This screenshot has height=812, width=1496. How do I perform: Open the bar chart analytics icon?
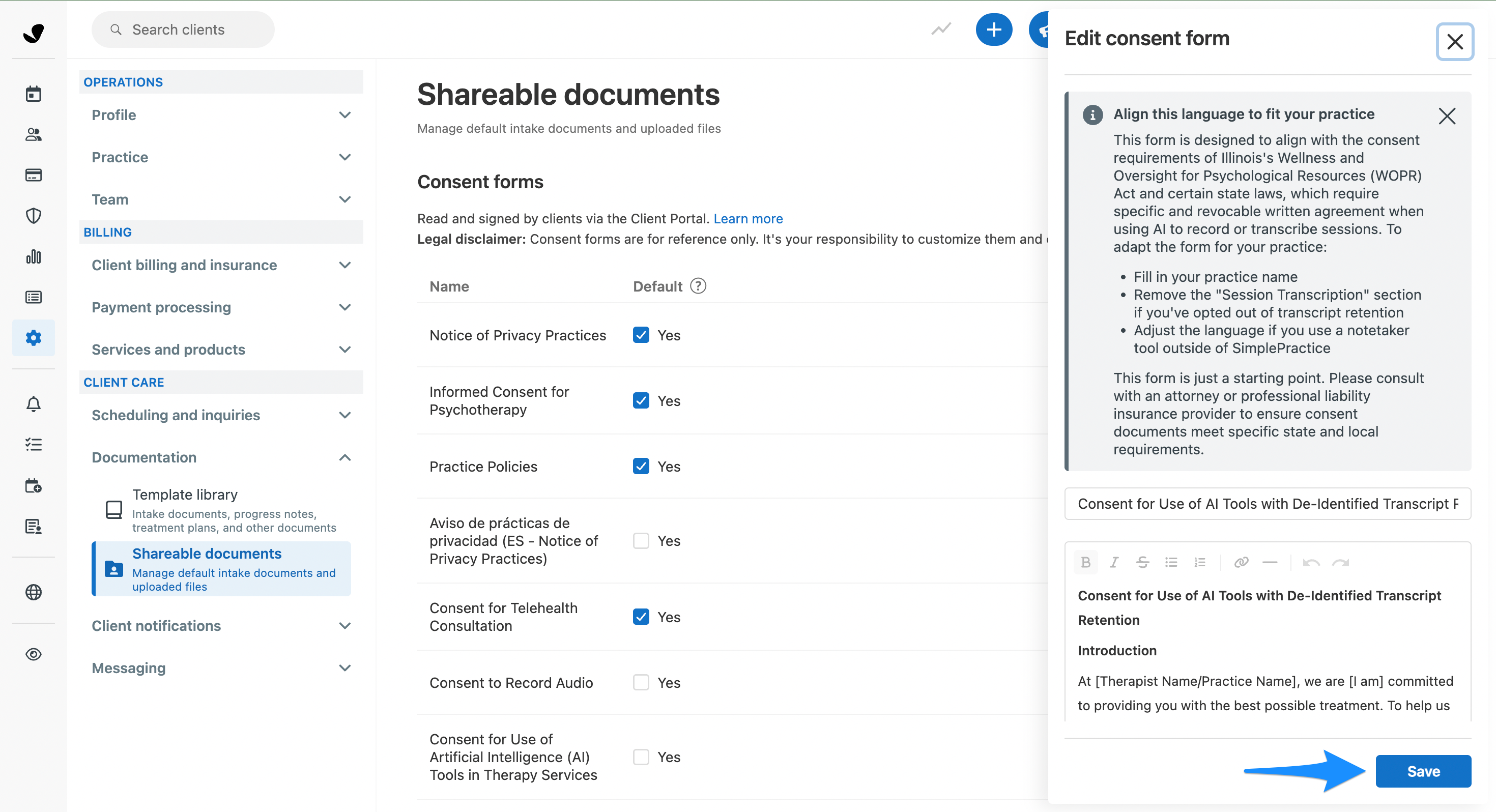[34, 256]
